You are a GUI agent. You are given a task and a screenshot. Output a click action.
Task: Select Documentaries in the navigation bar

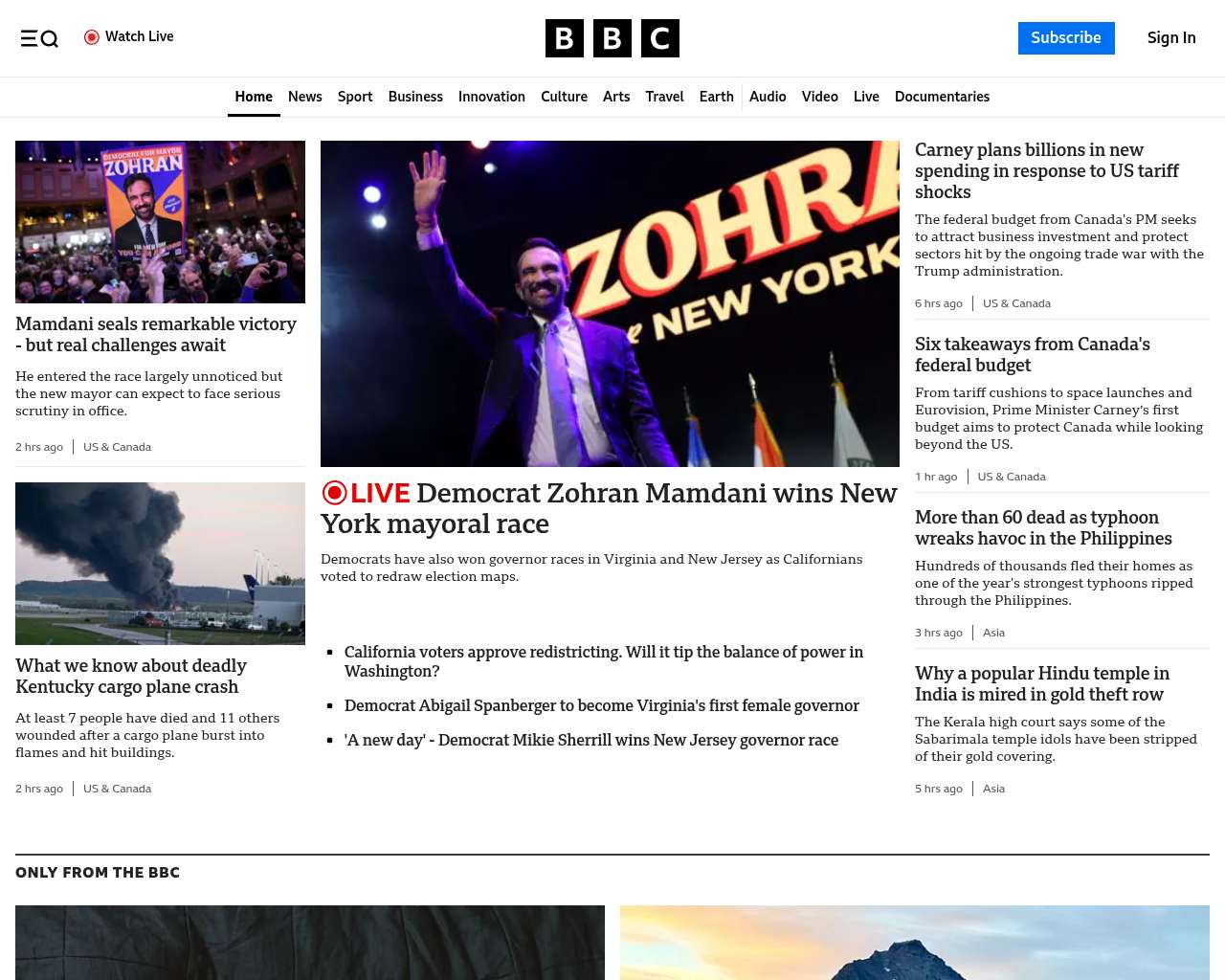click(942, 97)
